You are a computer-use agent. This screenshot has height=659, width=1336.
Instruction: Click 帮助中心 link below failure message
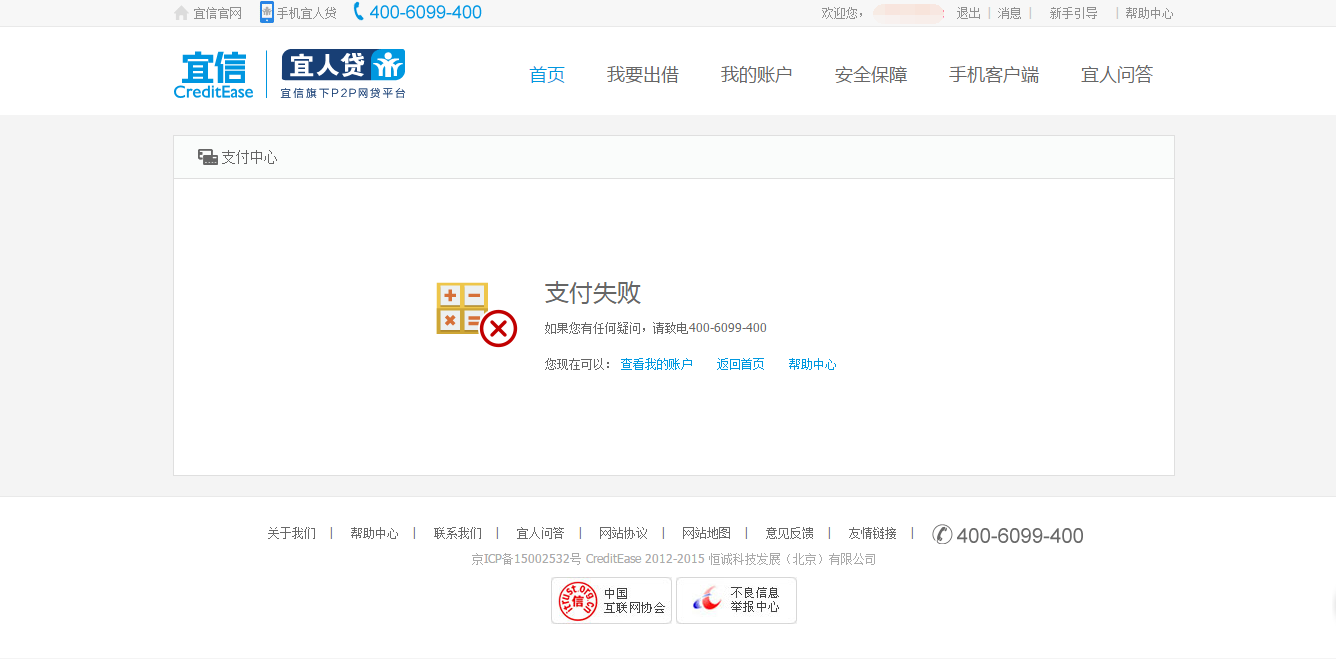coord(812,365)
